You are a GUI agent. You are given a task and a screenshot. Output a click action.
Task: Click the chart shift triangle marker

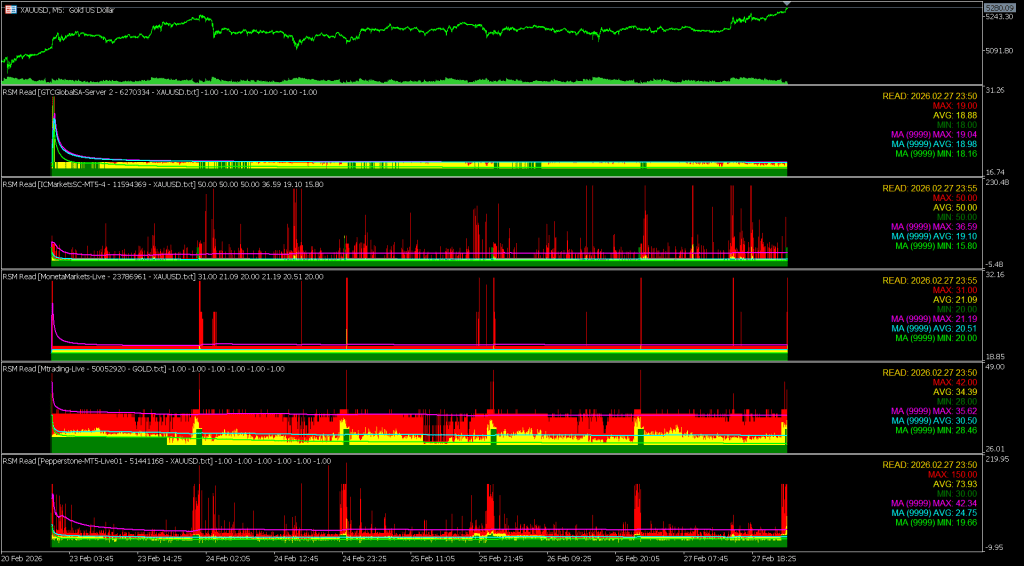point(787,6)
